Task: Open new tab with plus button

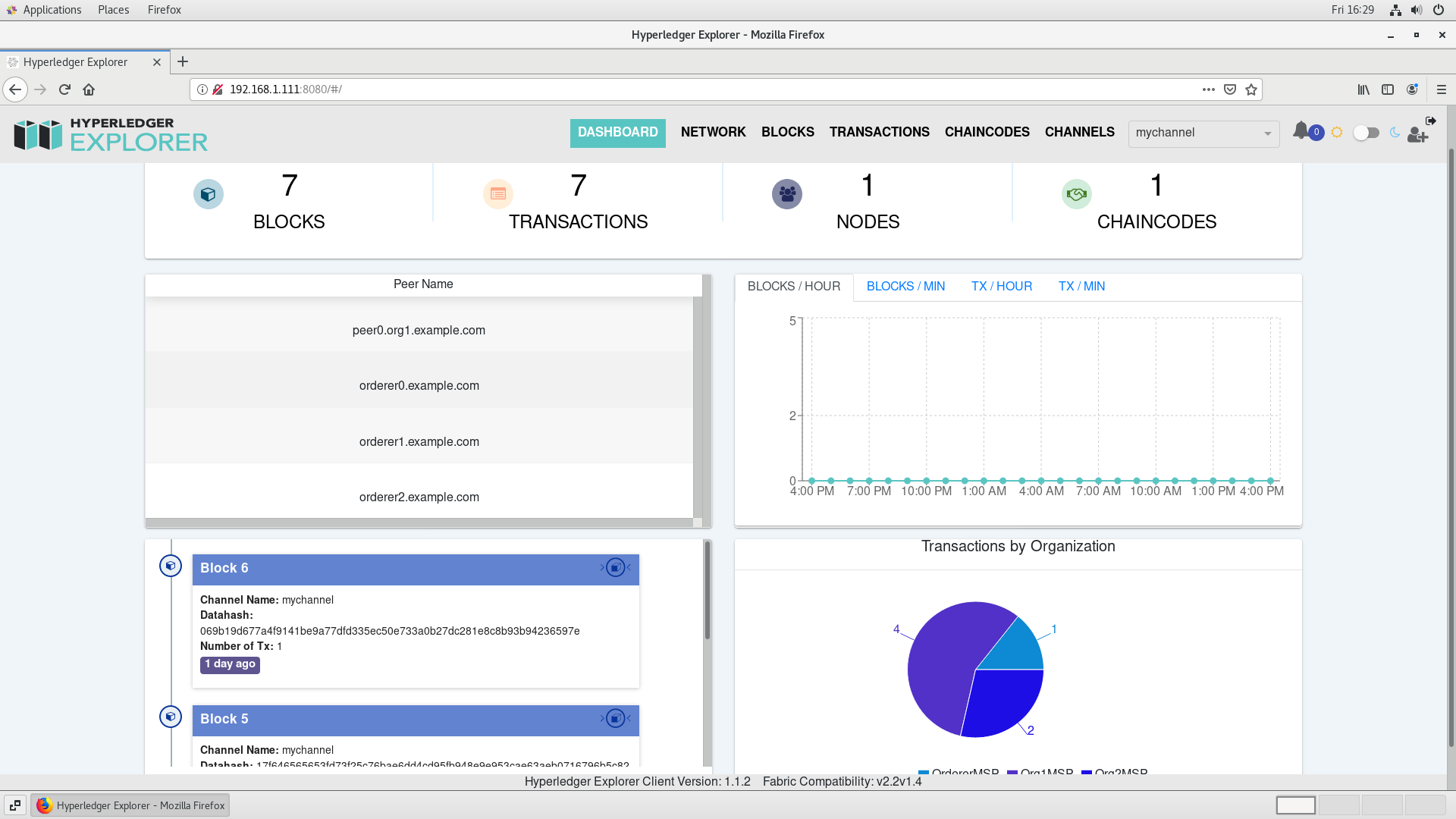Action: click(183, 62)
